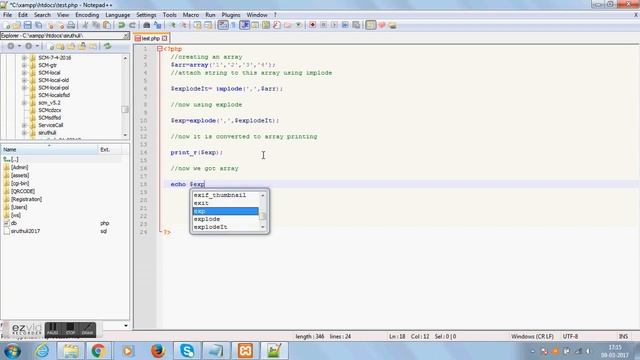Click the red heart plugin toolbar icon
The height and width of the screenshot is (360, 640).
[x=382, y=25]
